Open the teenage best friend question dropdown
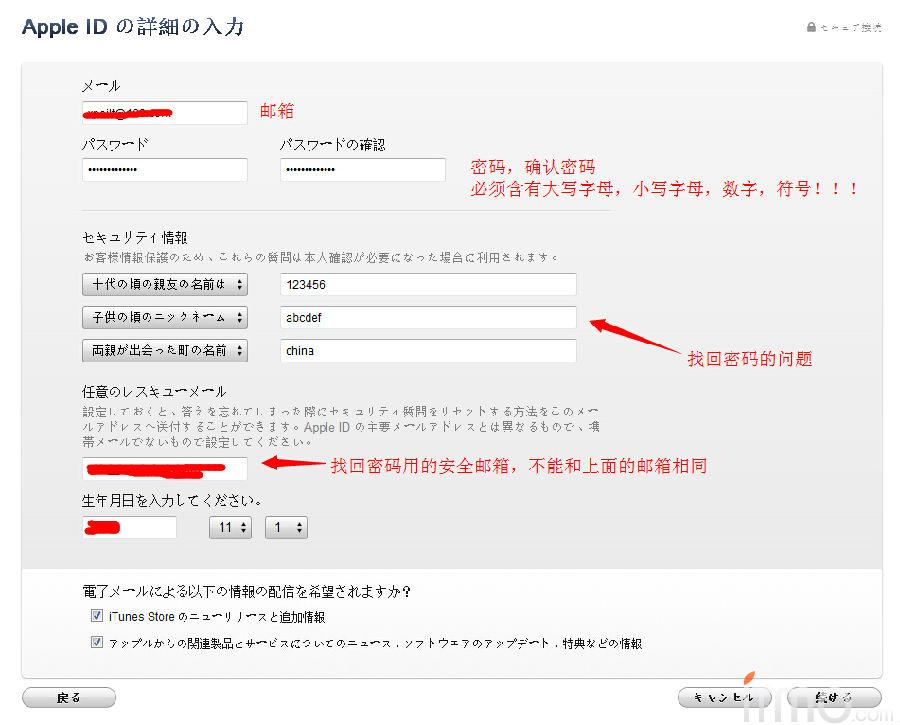The image size is (900, 725). pos(165,285)
